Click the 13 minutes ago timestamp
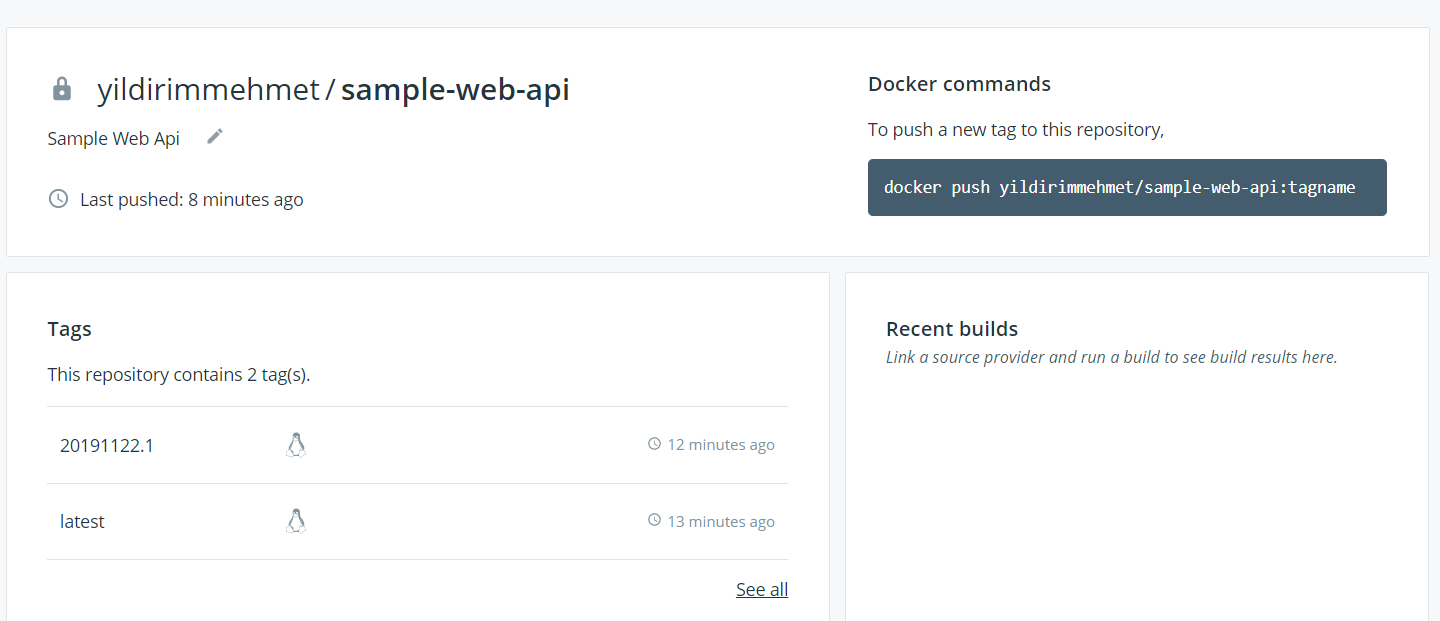 721,521
